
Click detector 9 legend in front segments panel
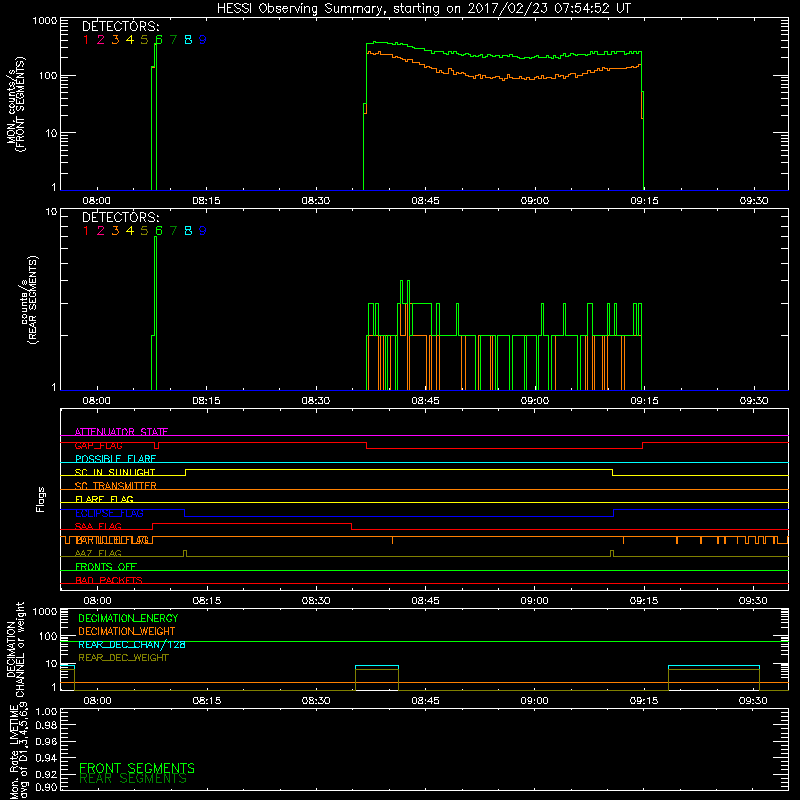click(x=203, y=40)
